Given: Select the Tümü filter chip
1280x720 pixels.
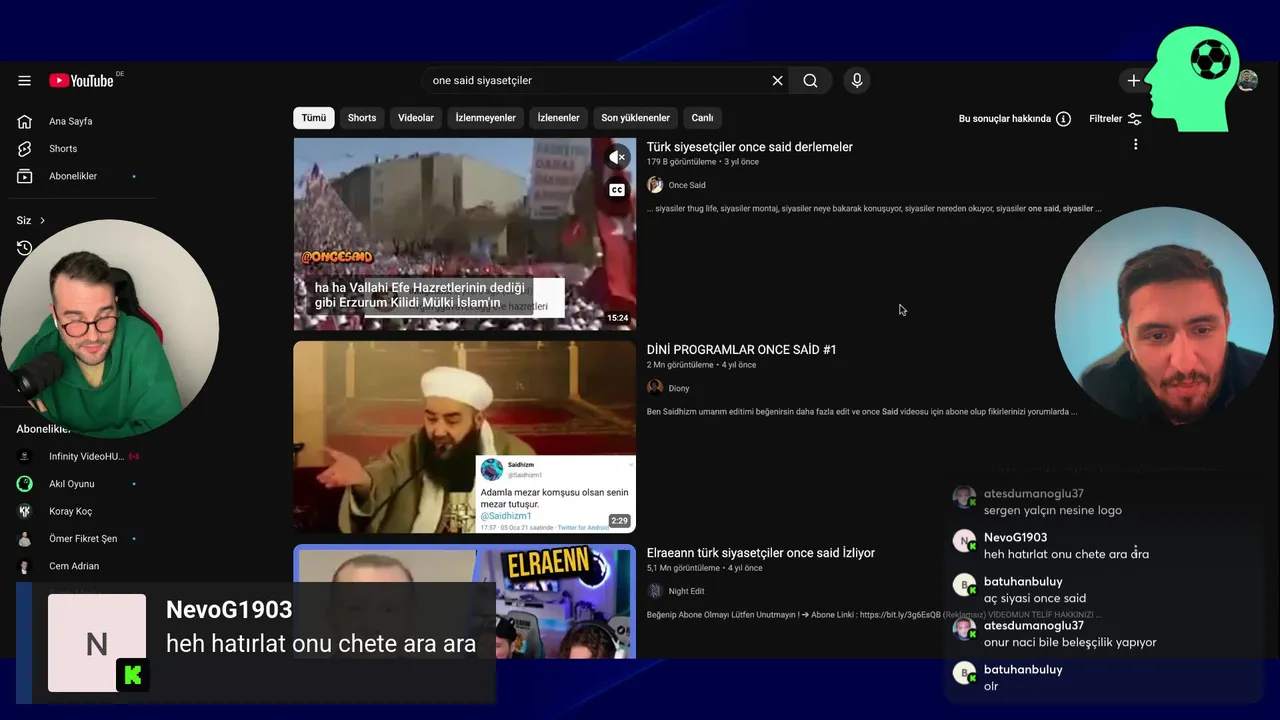Looking at the screenshot, I should [x=314, y=118].
